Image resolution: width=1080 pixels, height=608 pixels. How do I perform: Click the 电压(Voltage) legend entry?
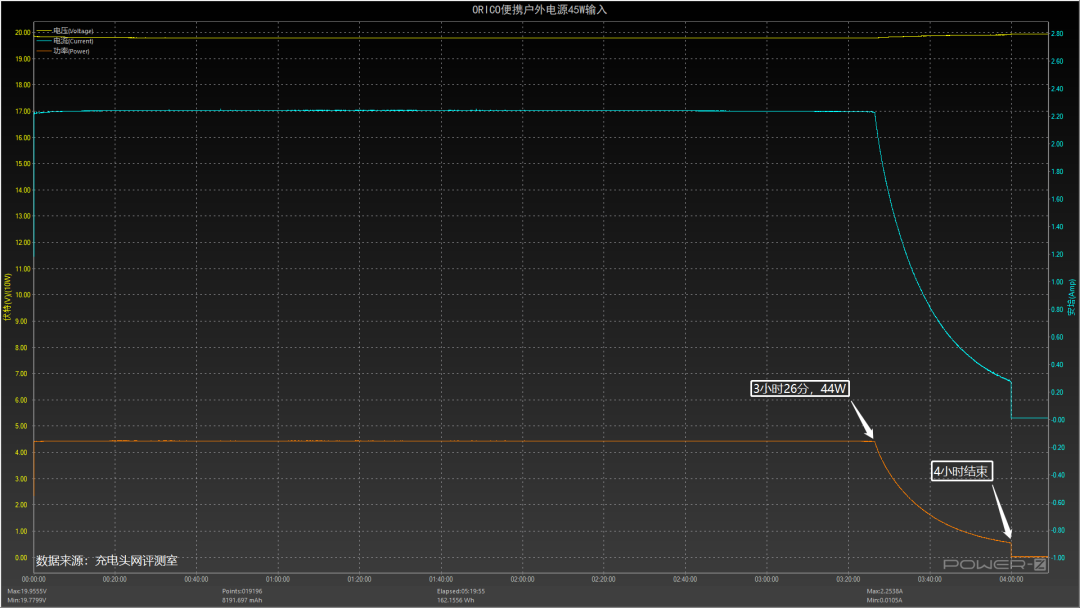point(65,31)
